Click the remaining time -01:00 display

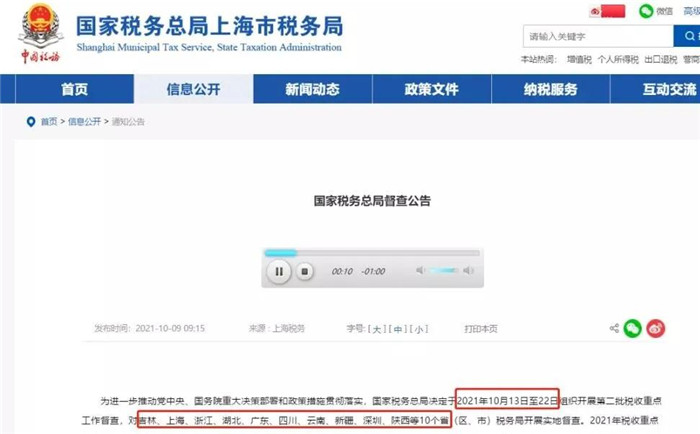pos(373,271)
